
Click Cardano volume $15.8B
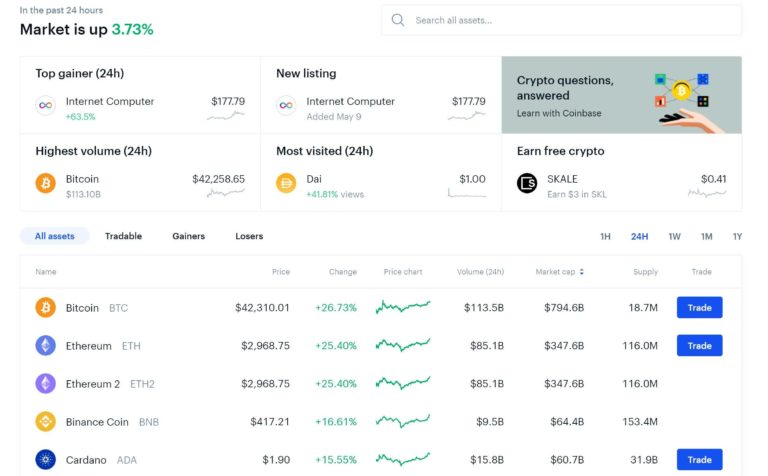[x=487, y=460]
